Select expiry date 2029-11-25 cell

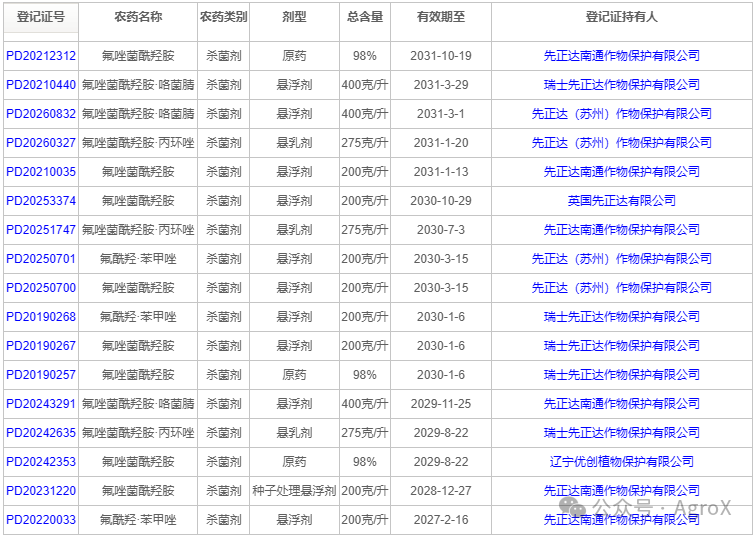tap(441, 404)
